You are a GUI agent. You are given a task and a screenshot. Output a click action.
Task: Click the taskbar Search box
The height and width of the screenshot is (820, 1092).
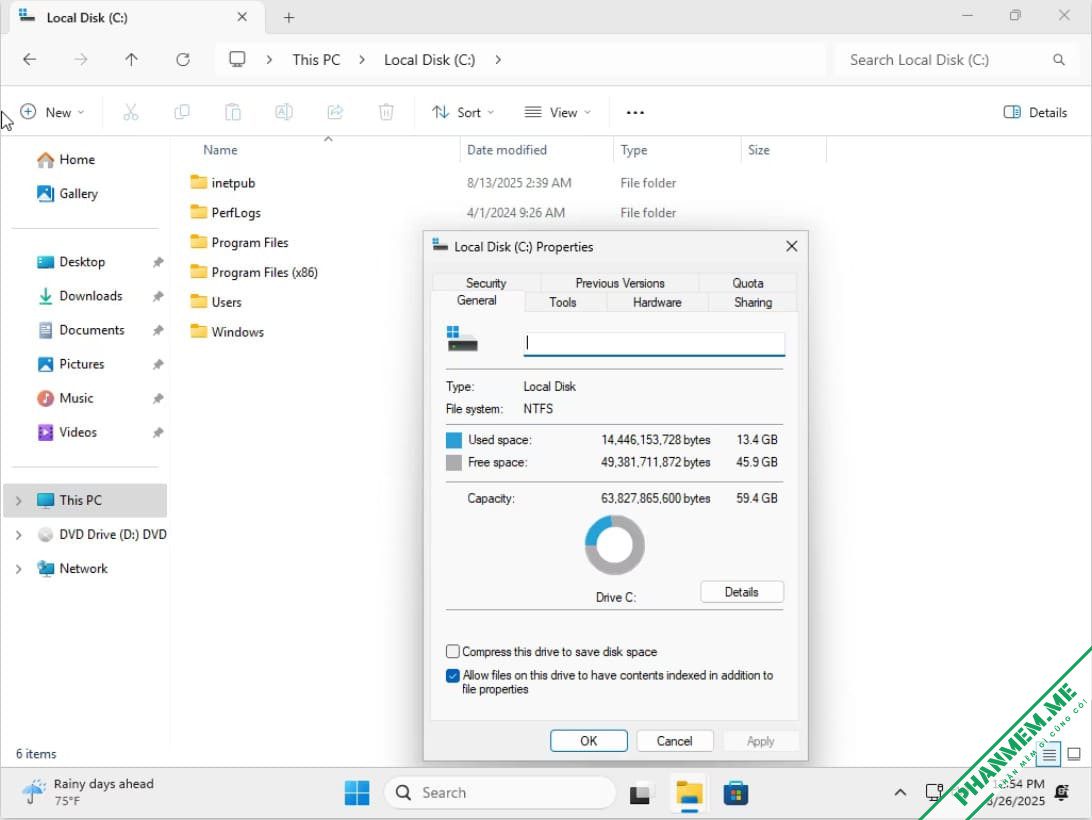pyautogui.click(x=499, y=793)
